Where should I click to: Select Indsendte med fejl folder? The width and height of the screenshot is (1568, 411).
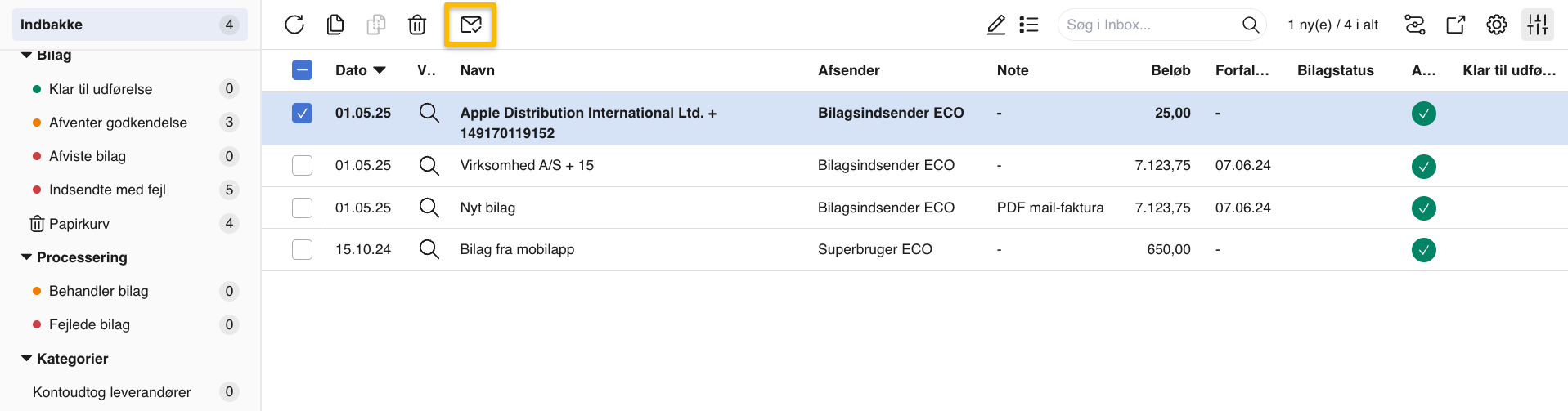pyautogui.click(x=107, y=190)
